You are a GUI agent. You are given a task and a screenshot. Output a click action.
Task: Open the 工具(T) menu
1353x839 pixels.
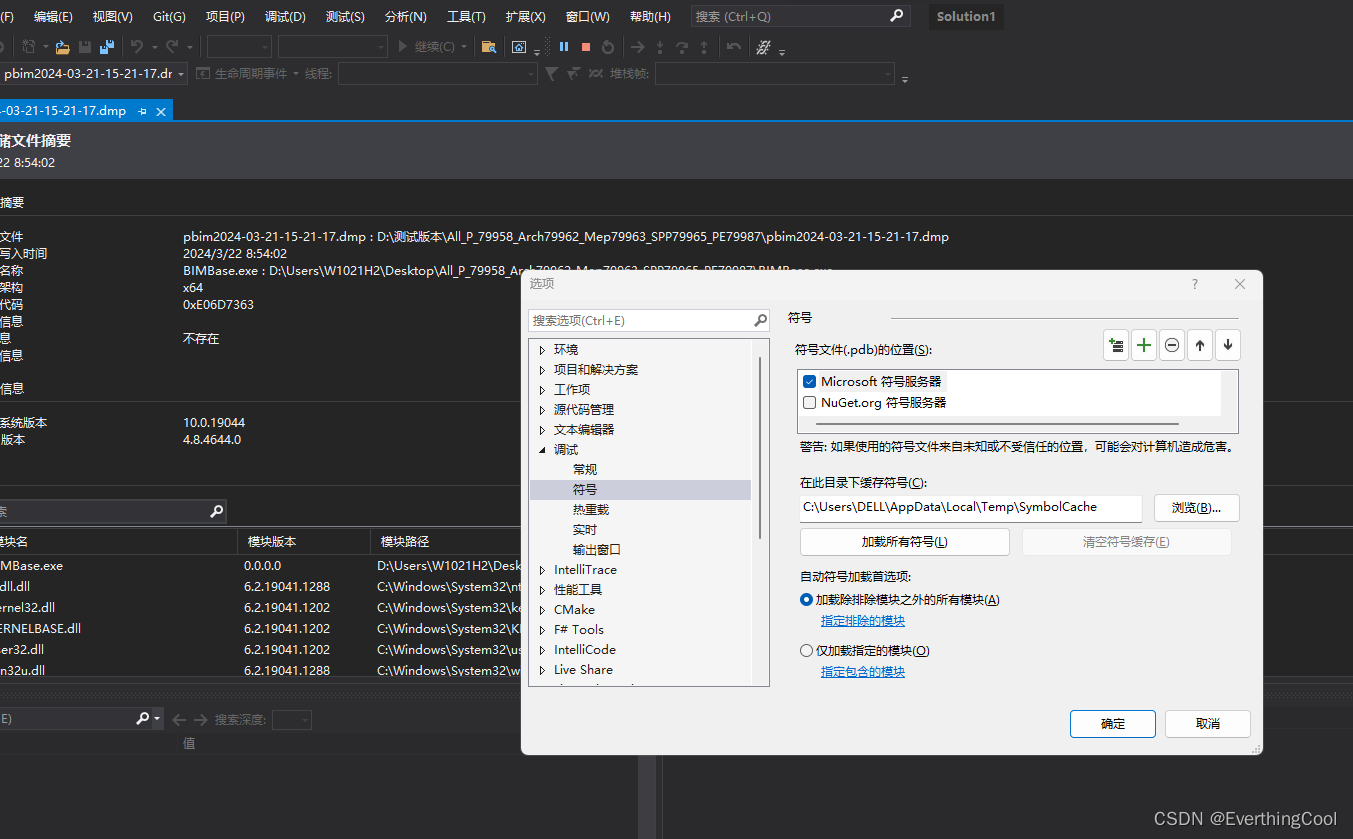[466, 17]
